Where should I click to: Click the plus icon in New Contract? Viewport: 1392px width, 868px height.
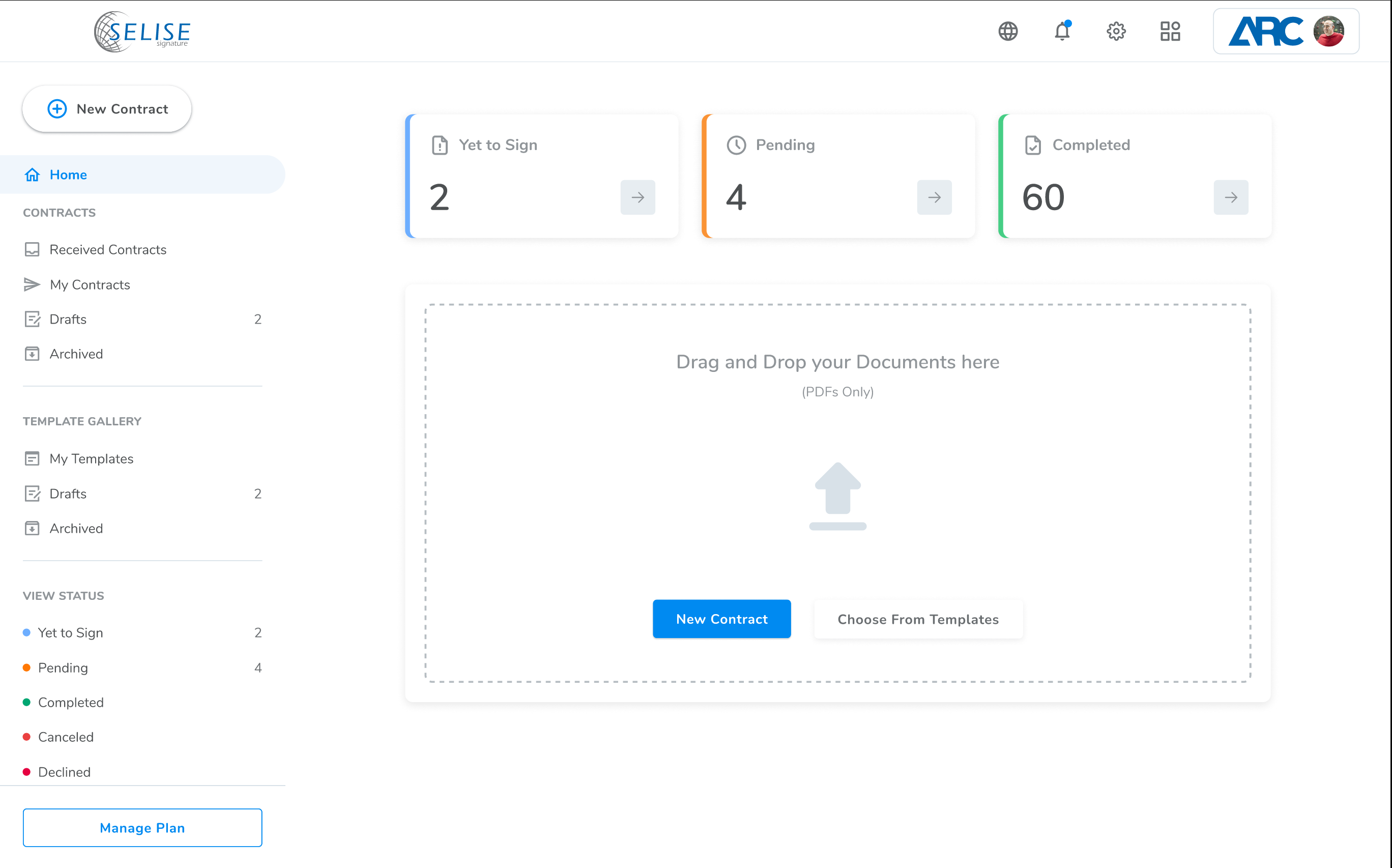point(57,108)
